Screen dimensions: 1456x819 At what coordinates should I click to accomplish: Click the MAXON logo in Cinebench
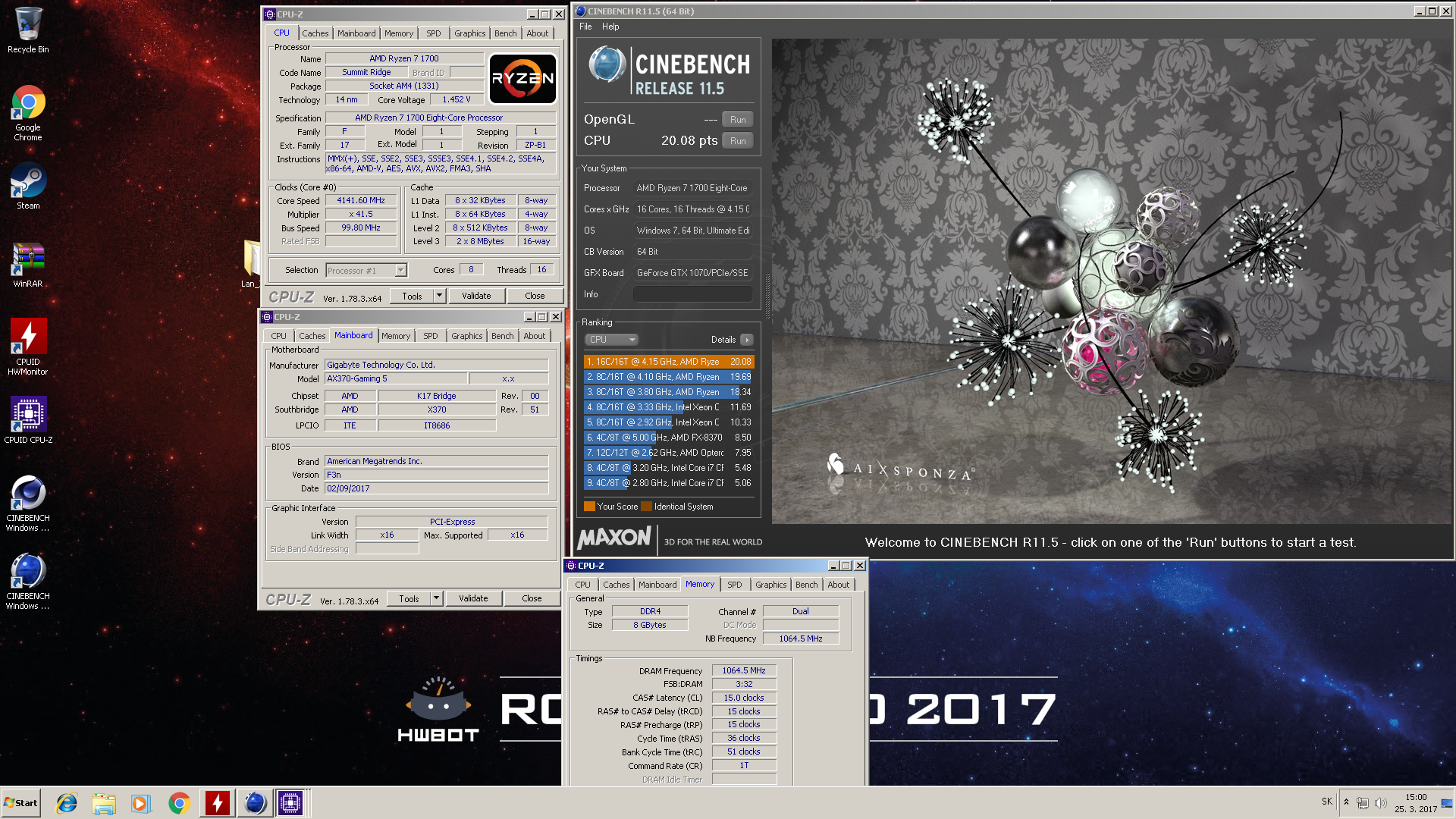pyautogui.click(x=614, y=538)
